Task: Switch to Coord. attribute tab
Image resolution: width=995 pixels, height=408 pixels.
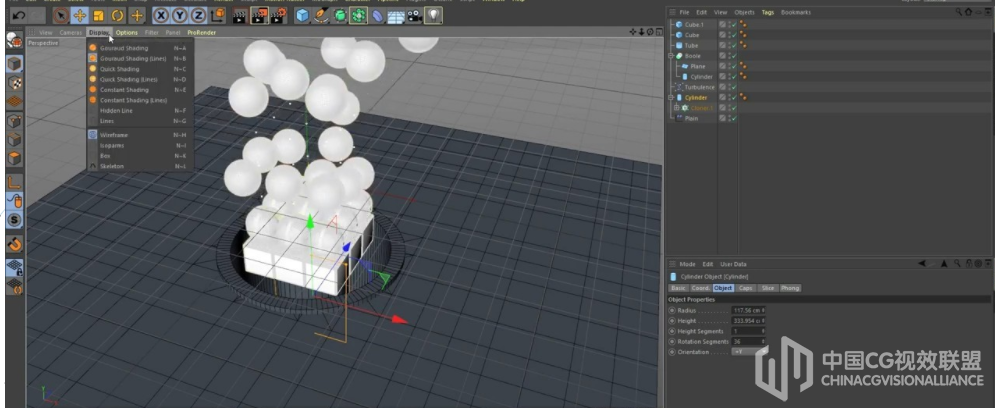Action: point(701,288)
